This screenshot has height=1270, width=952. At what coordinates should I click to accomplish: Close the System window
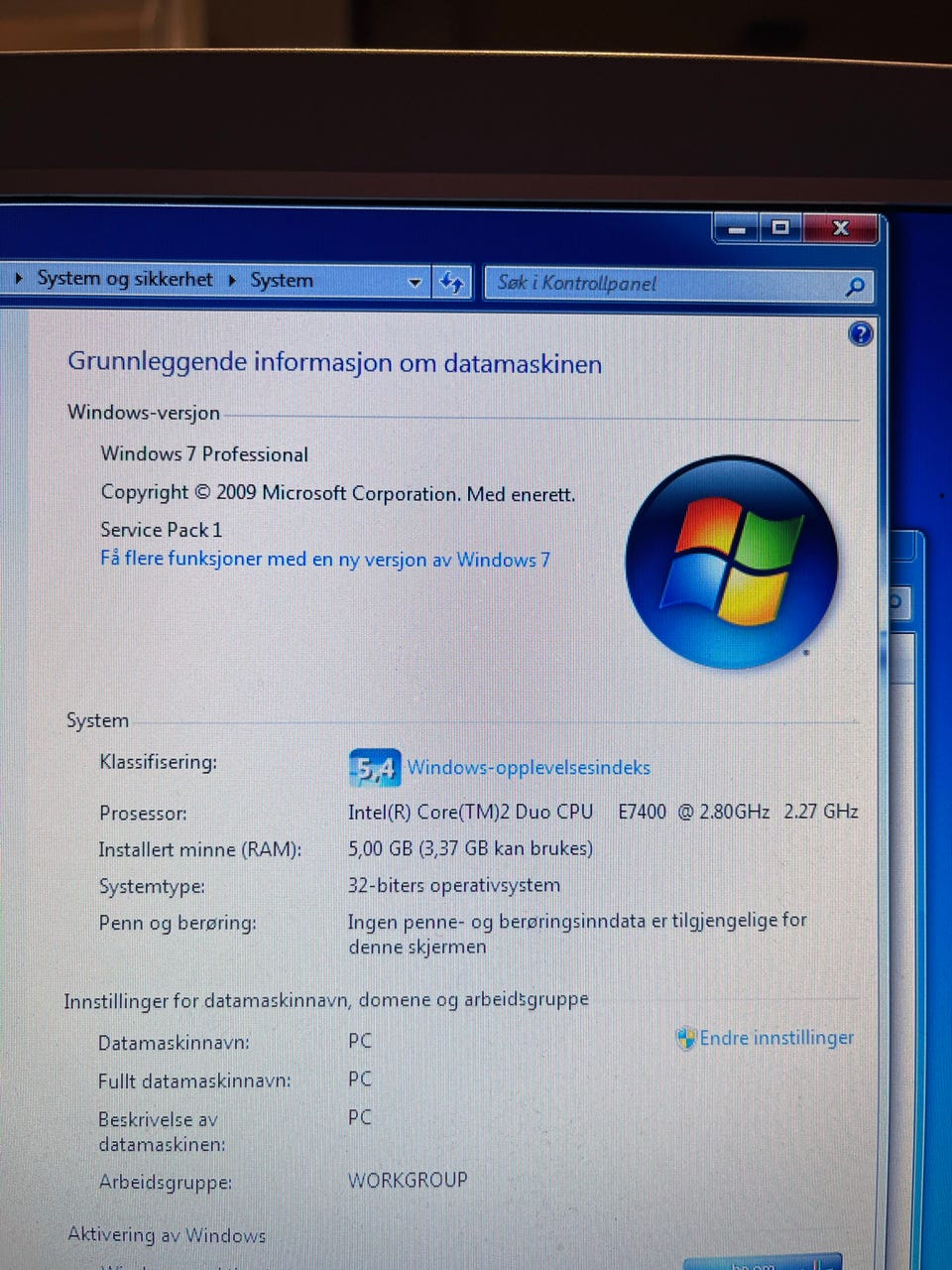(841, 228)
